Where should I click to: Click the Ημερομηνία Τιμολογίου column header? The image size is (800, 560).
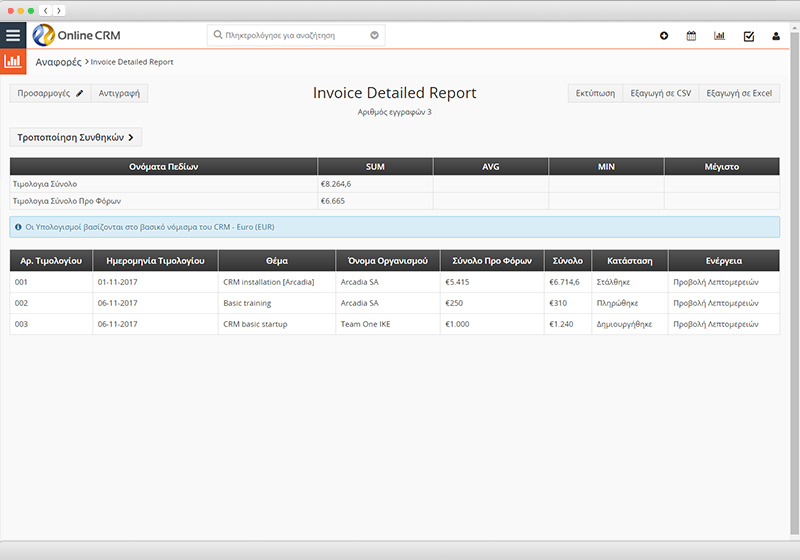pos(155,261)
